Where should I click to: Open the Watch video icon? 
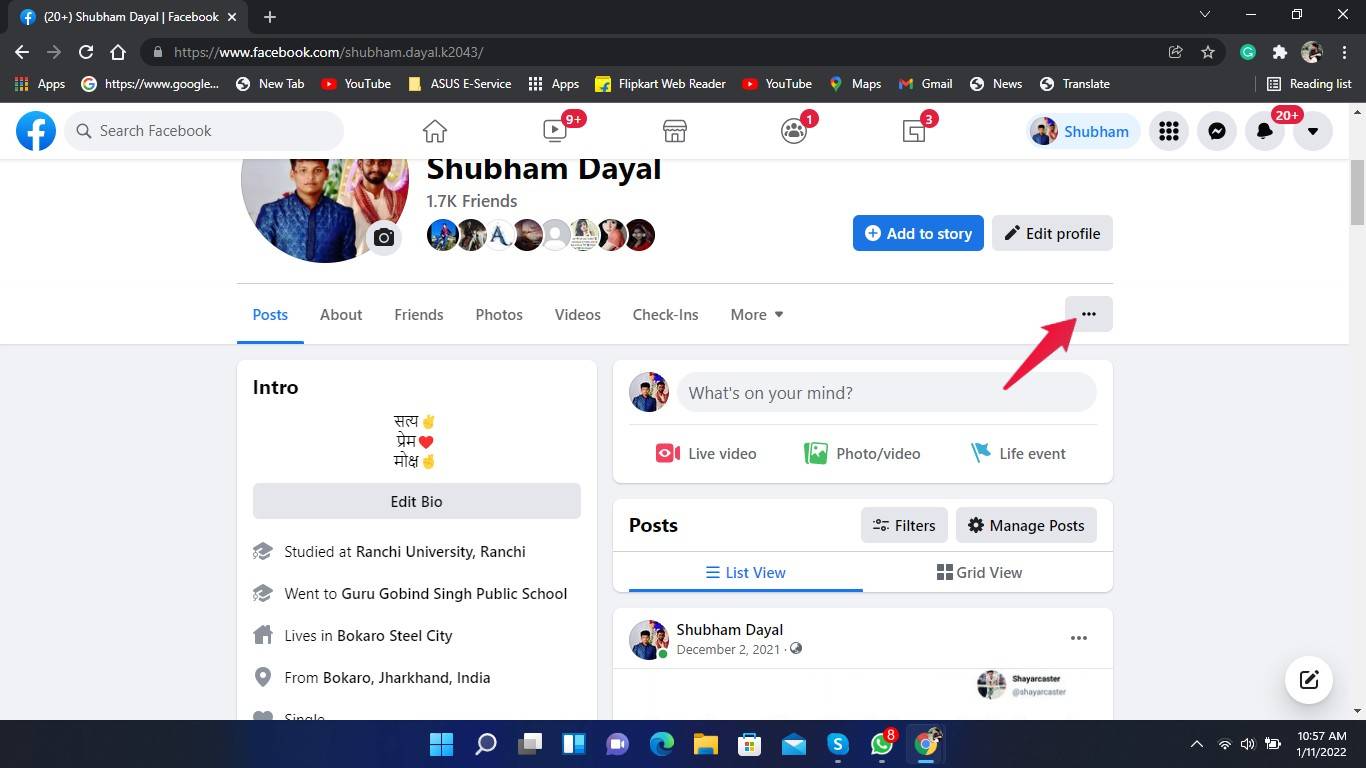coord(555,131)
